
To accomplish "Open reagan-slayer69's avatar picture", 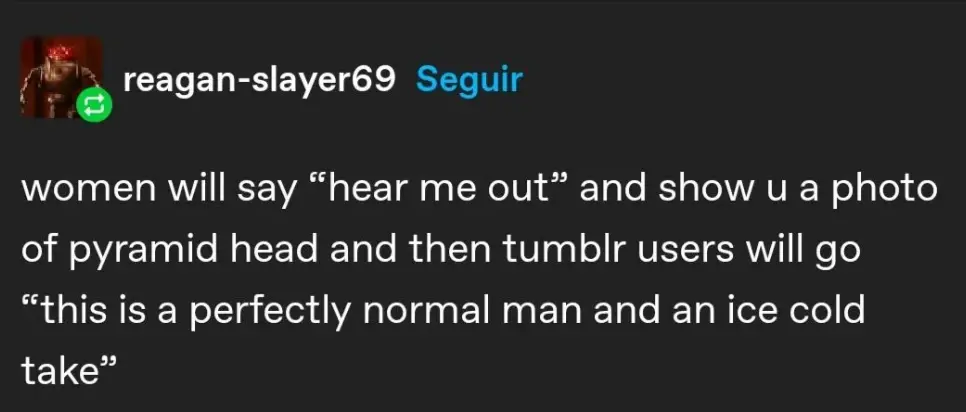I will tap(58, 75).
